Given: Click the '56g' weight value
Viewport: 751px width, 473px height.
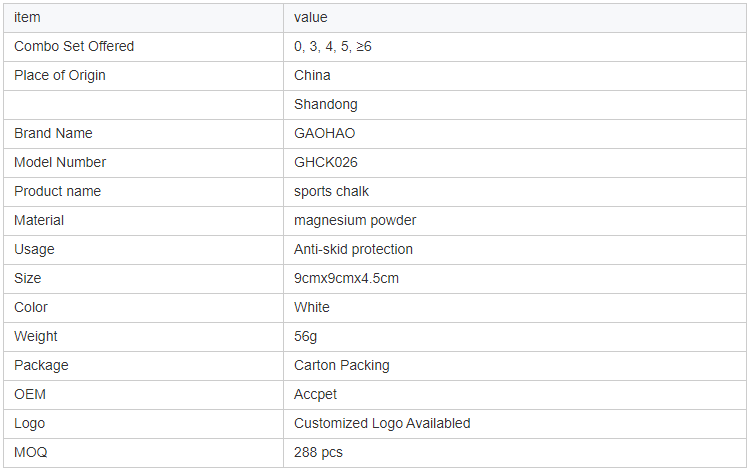Looking at the screenshot, I should tap(307, 336).
